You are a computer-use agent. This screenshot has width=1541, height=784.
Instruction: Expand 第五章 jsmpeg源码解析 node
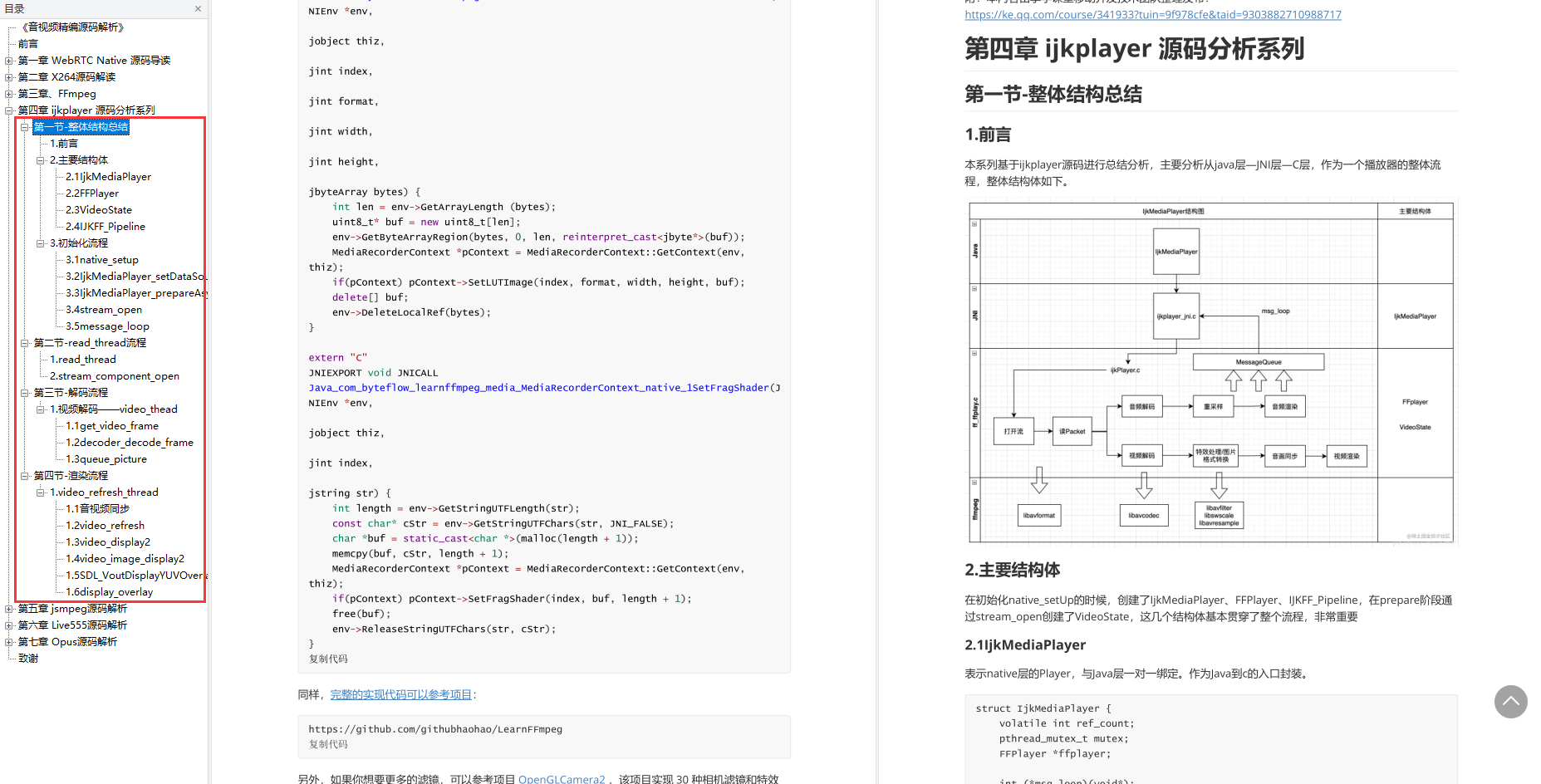[9, 609]
